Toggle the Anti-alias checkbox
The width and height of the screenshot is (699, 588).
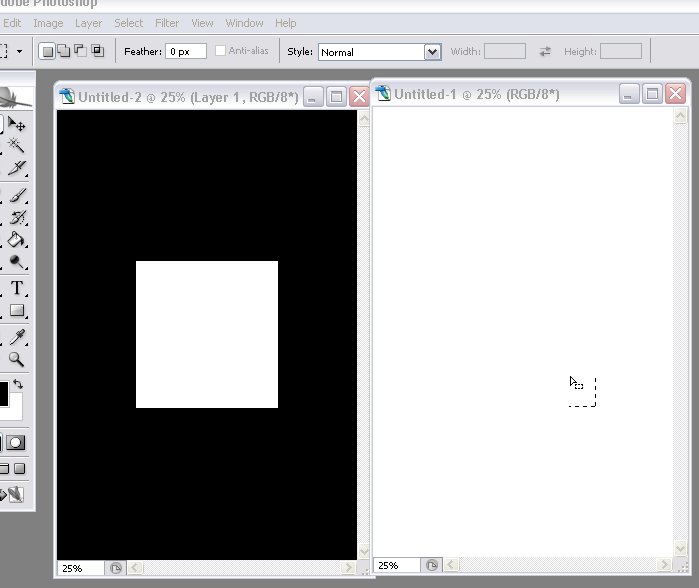221,51
